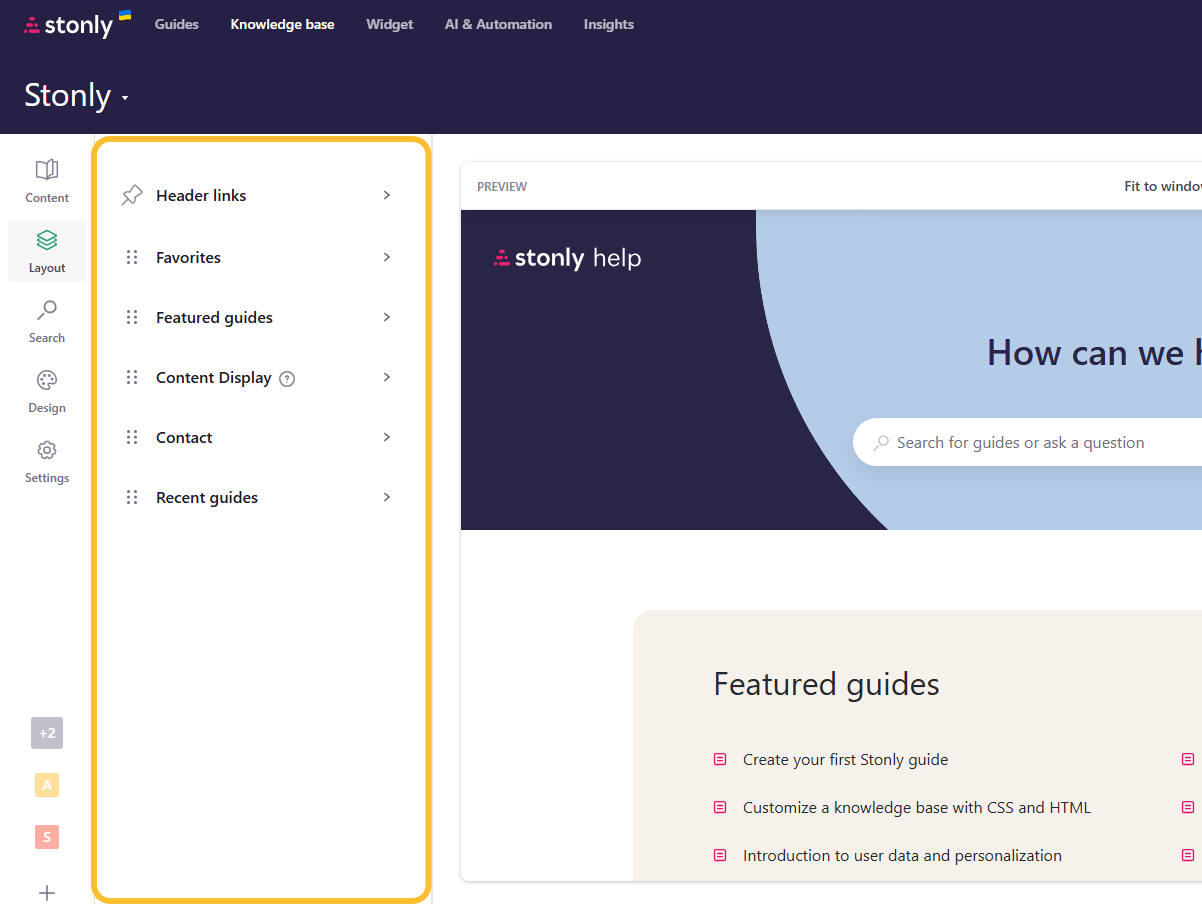Screen dimensions: 1202x904
Task: Click the pin icon beside Header links
Action: click(131, 195)
